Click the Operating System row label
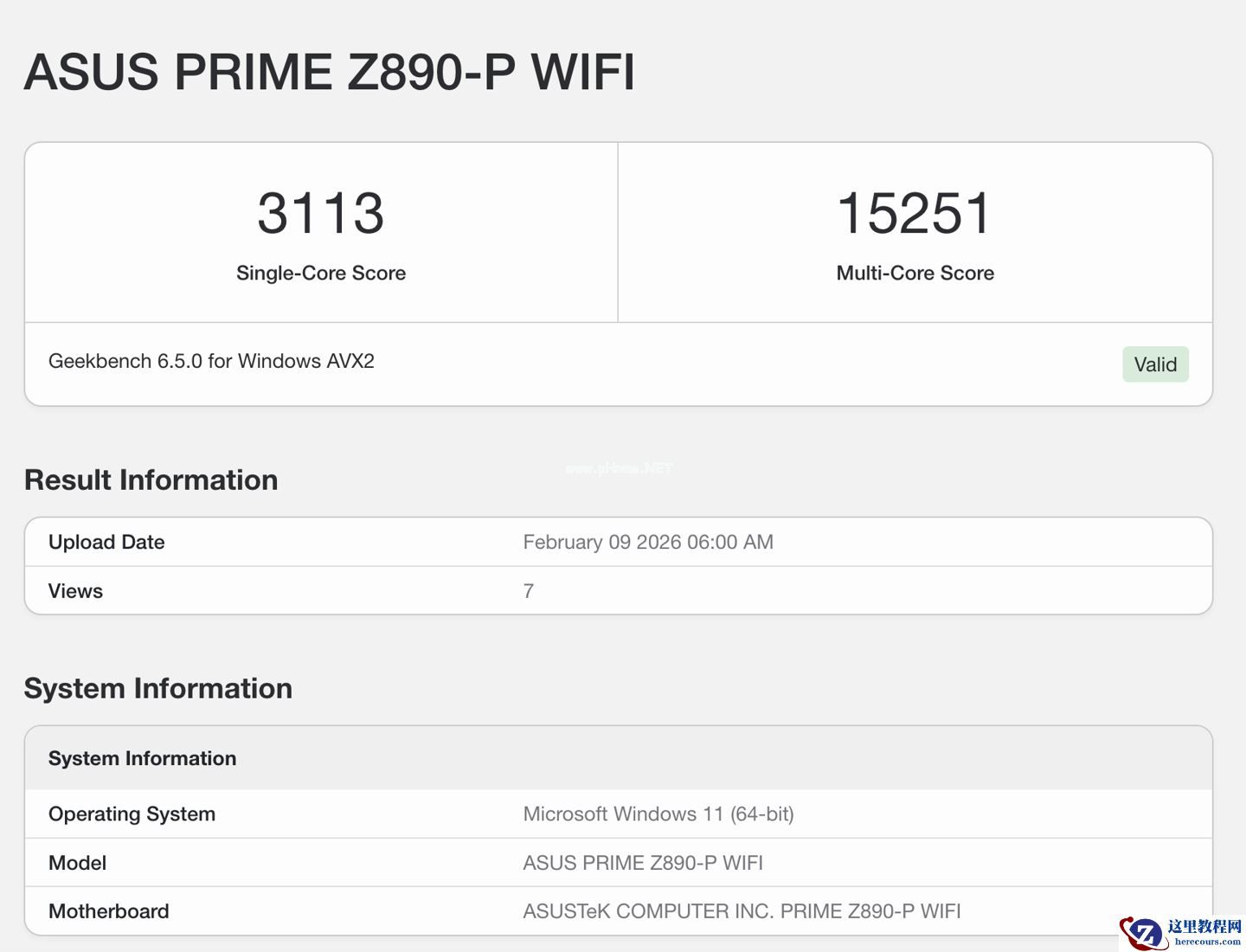The width and height of the screenshot is (1246, 952). [x=132, y=814]
